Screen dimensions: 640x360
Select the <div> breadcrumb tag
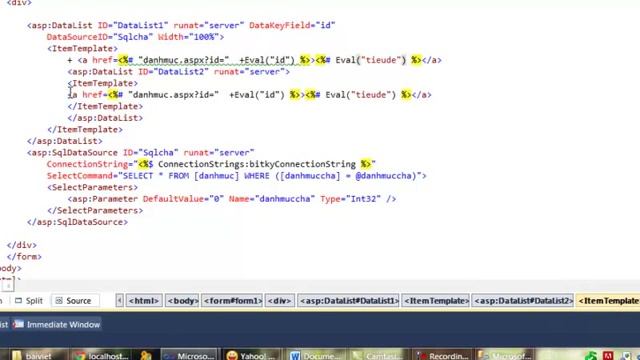point(280,301)
